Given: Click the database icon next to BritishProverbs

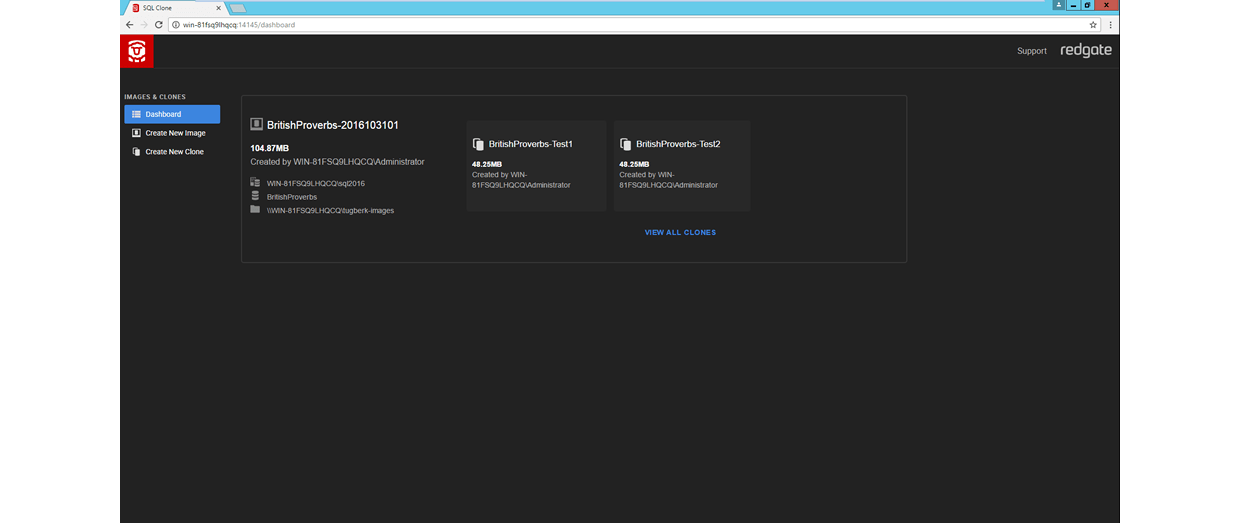Looking at the screenshot, I should tap(255, 196).
